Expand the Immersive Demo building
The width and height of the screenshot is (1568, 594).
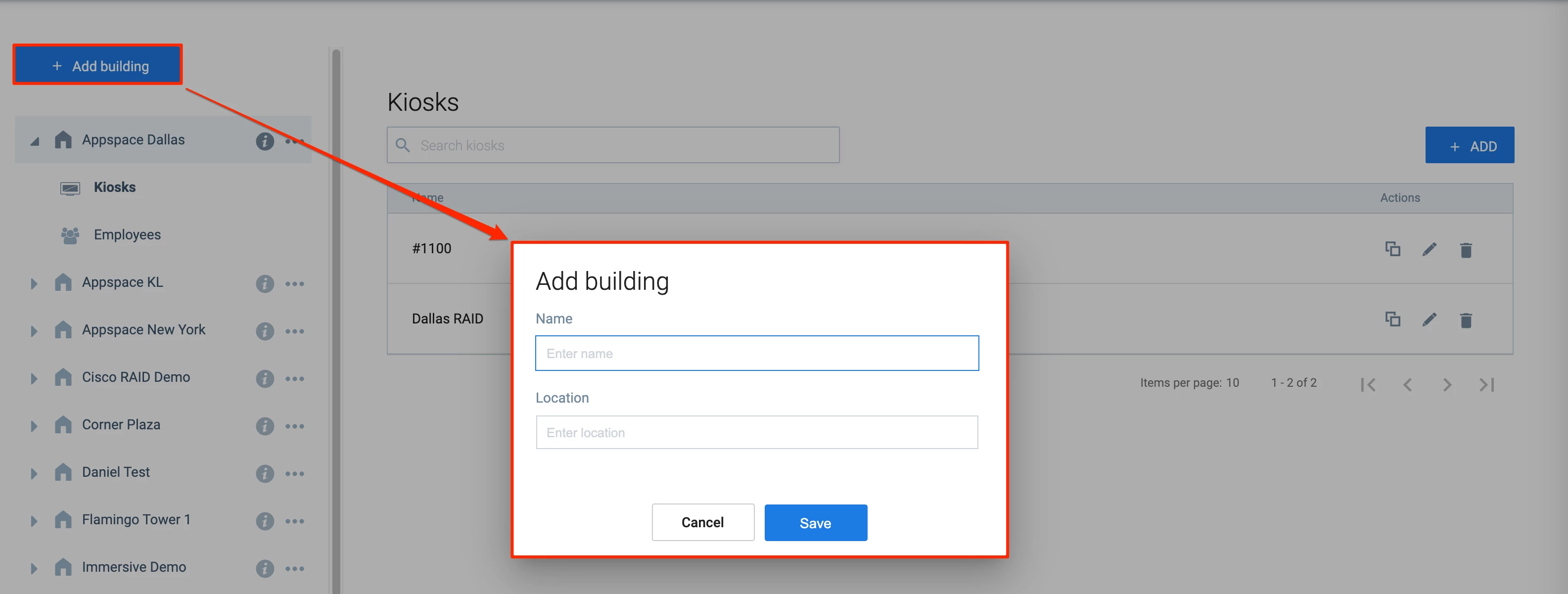[x=34, y=568]
